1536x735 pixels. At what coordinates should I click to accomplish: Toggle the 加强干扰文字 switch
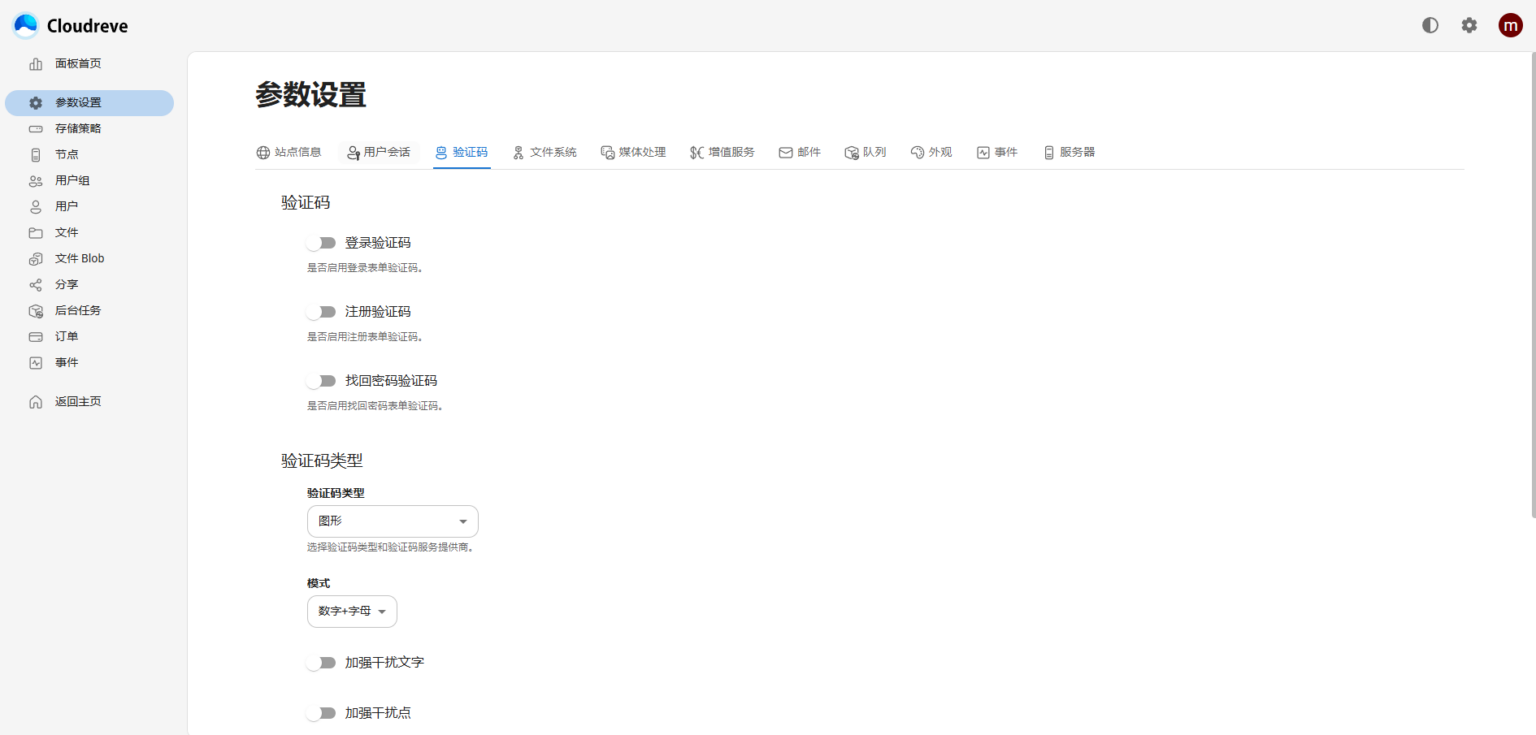321,663
